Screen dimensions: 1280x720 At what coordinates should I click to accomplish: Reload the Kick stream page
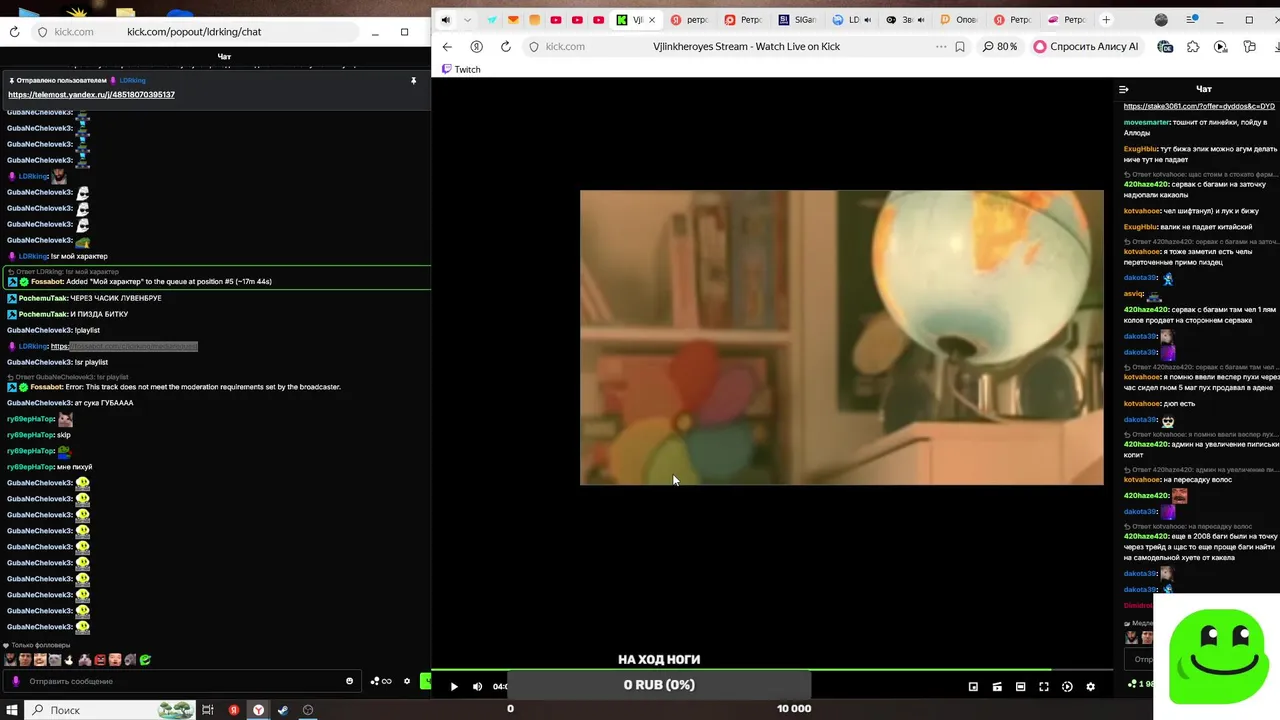[506, 46]
